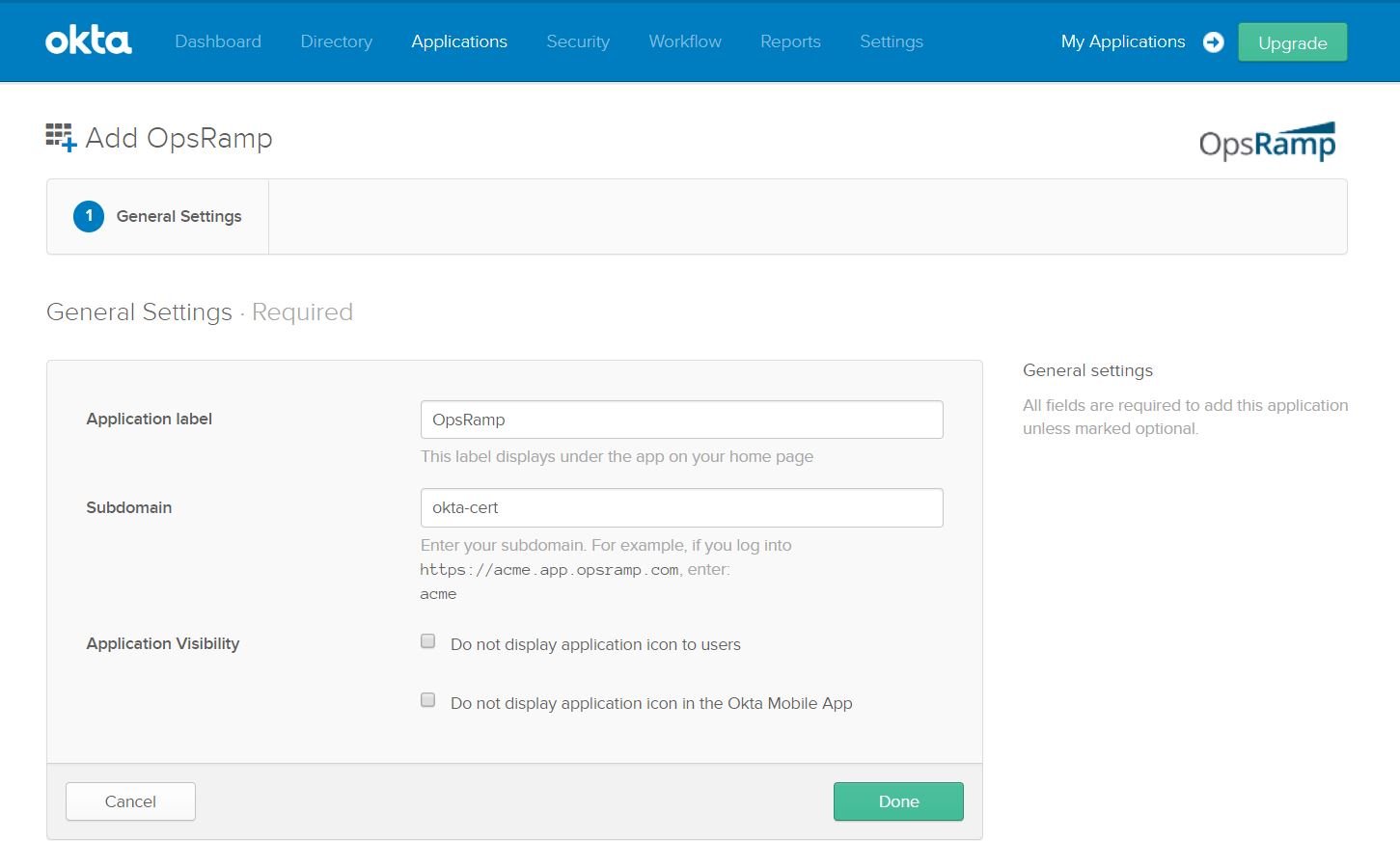Click the Okta logo
This screenshot has width=1400, height=841.
click(x=88, y=41)
